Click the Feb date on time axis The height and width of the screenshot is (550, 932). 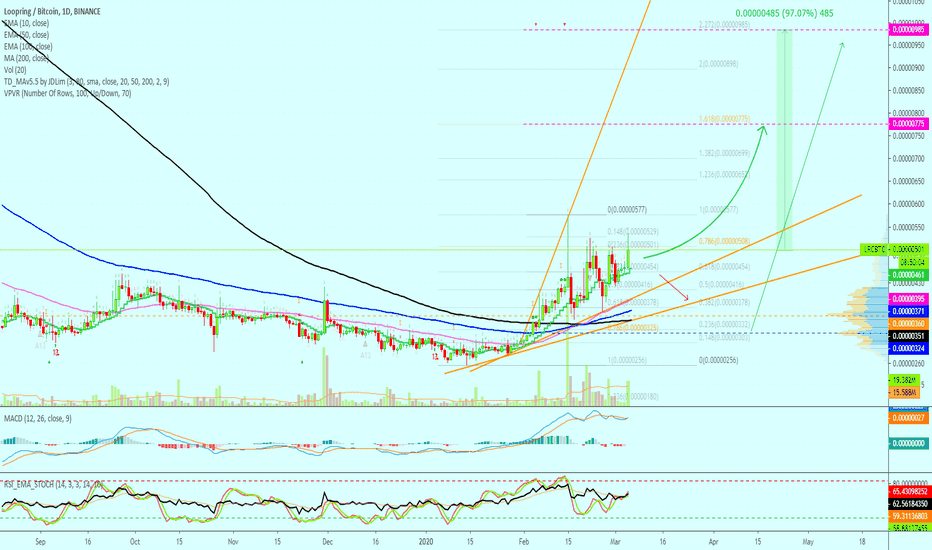tap(524, 542)
